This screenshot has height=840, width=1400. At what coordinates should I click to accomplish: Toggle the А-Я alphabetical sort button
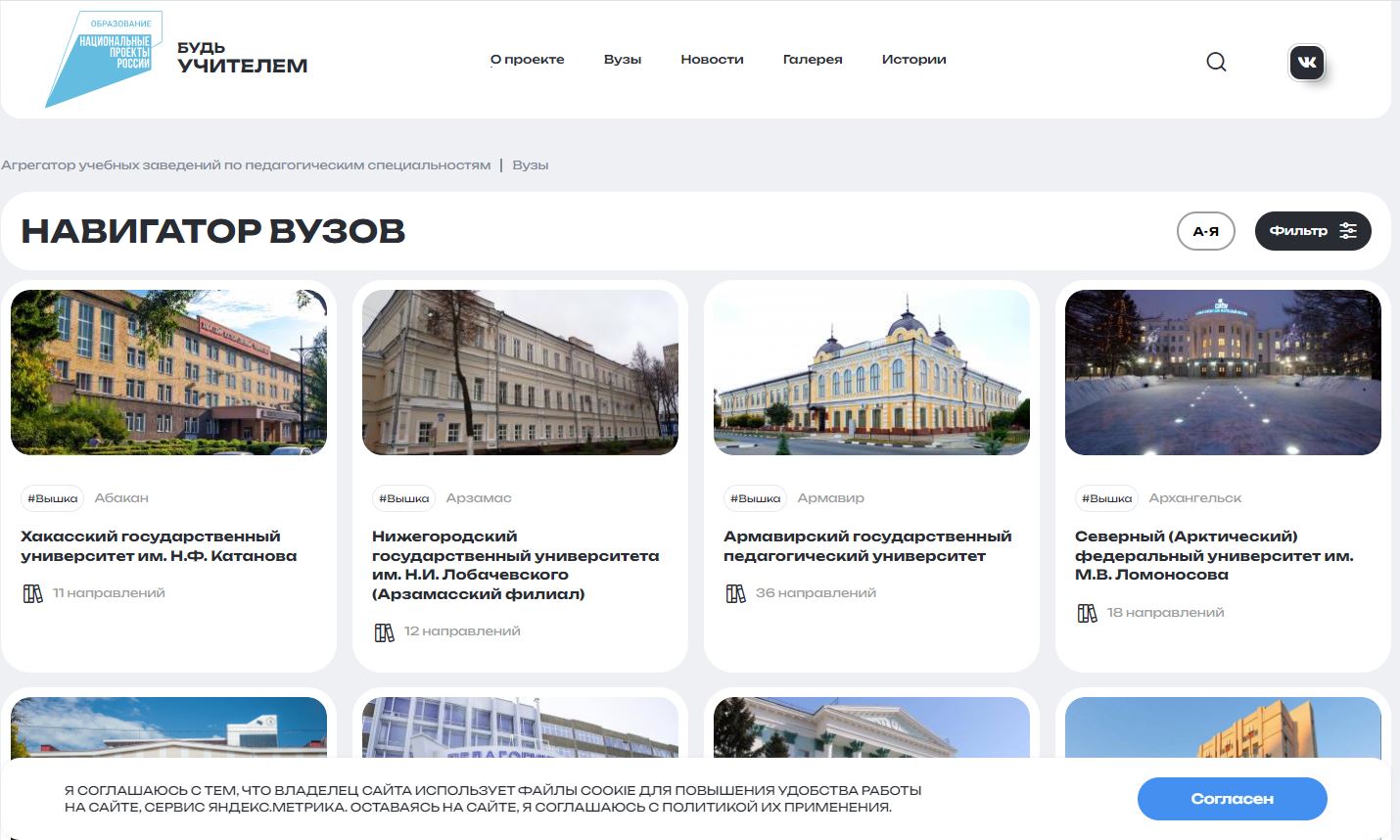click(1206, 231)
